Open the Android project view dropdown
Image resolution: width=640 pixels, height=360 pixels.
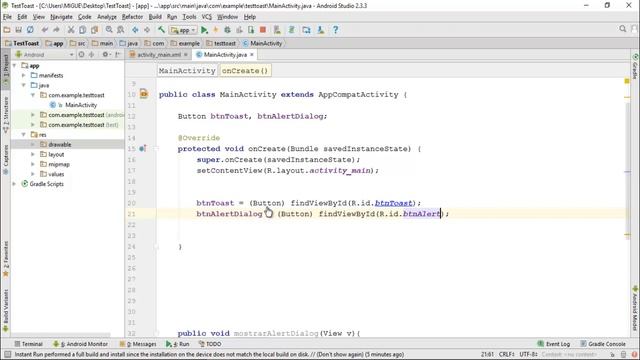click(44, 54)
